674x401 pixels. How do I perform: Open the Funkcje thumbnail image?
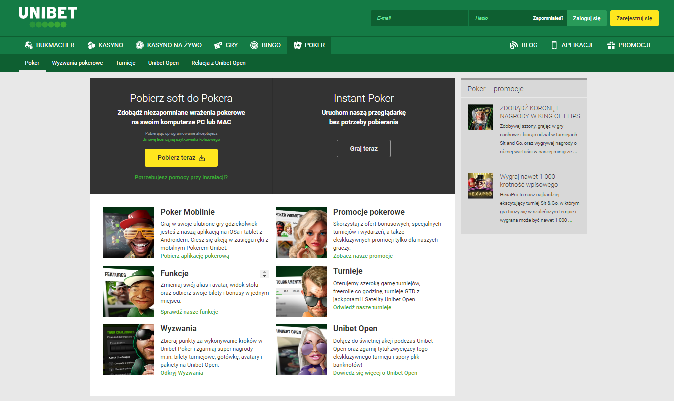coord(129,291)
